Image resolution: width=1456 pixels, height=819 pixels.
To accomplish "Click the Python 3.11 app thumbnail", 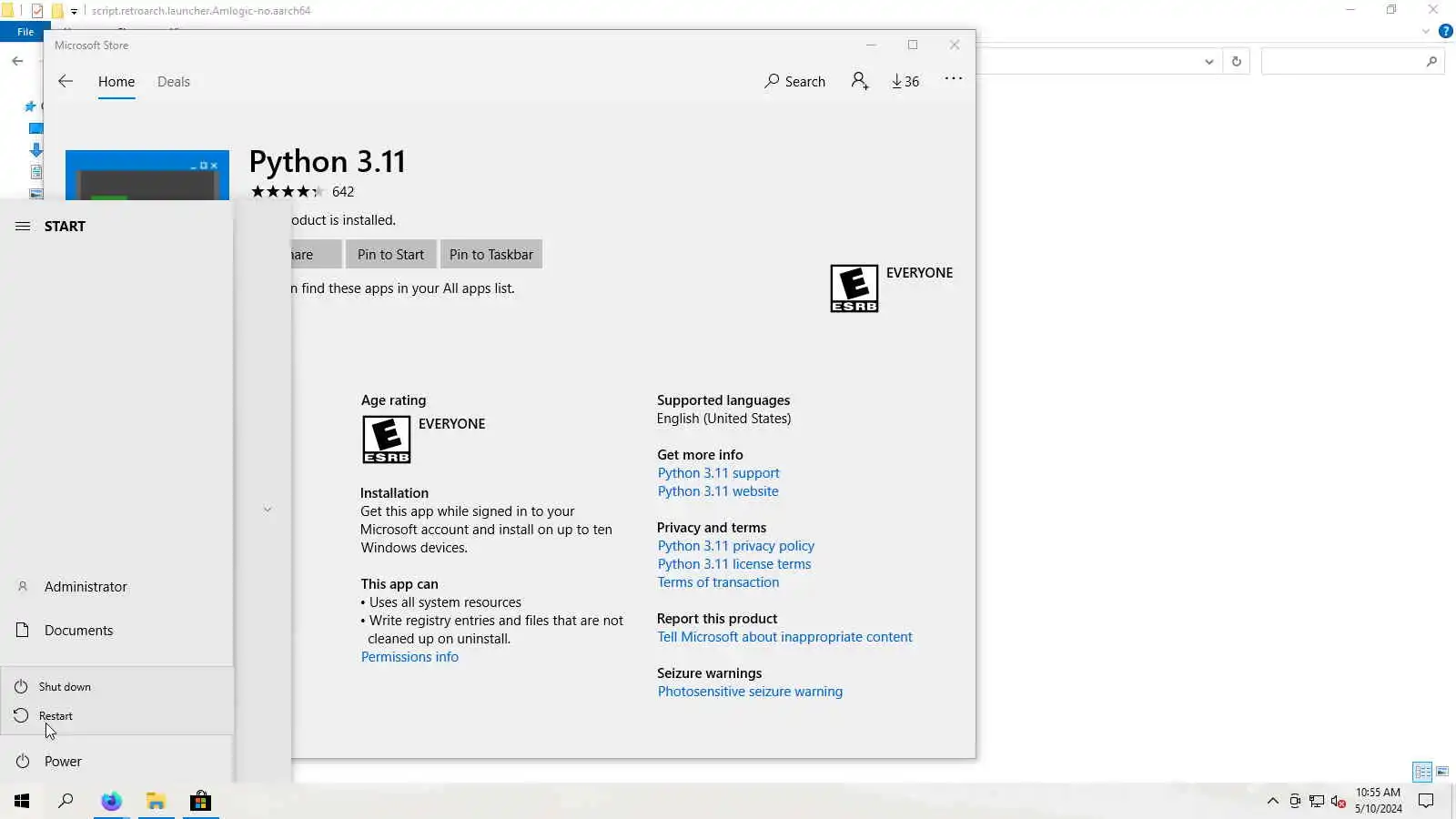I will 147,175.
